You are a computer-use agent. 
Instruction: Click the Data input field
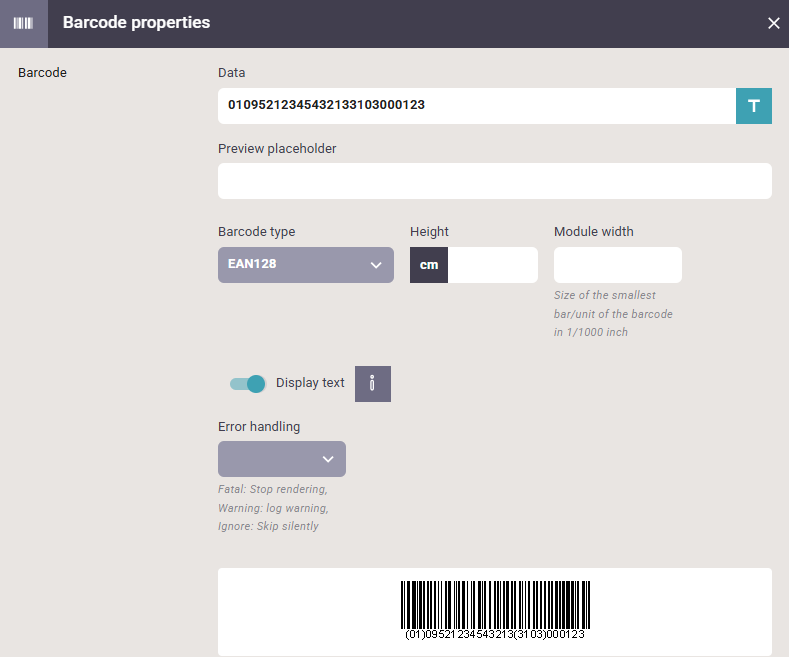477,106
